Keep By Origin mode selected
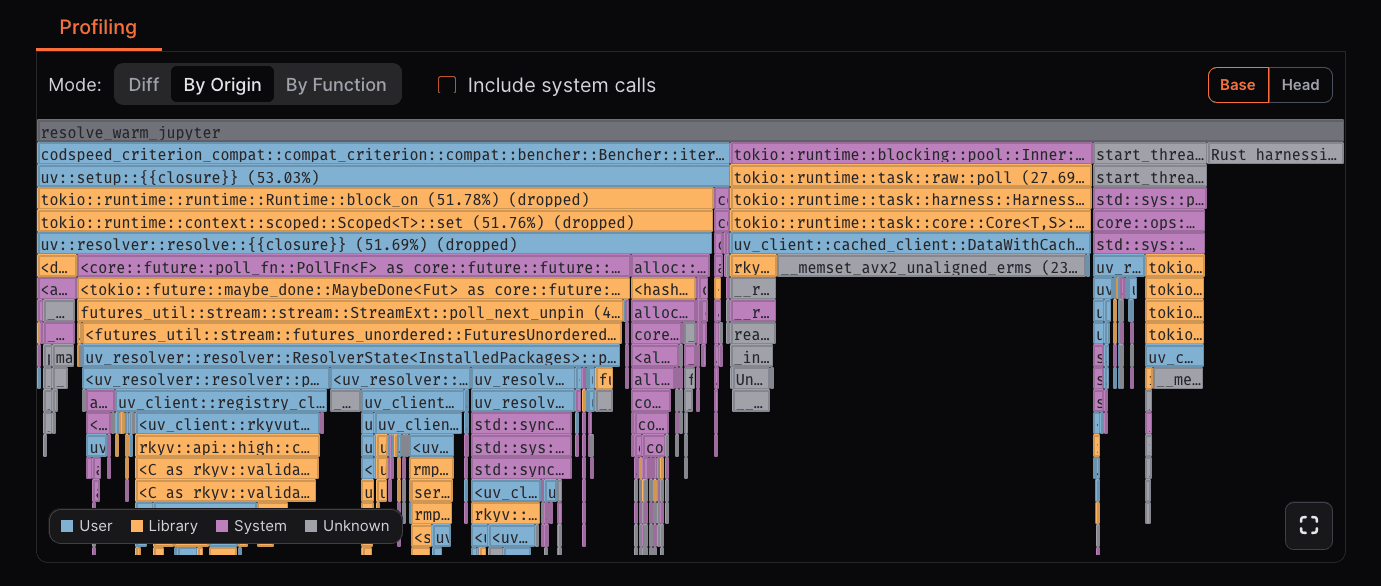 click(222, 84)
